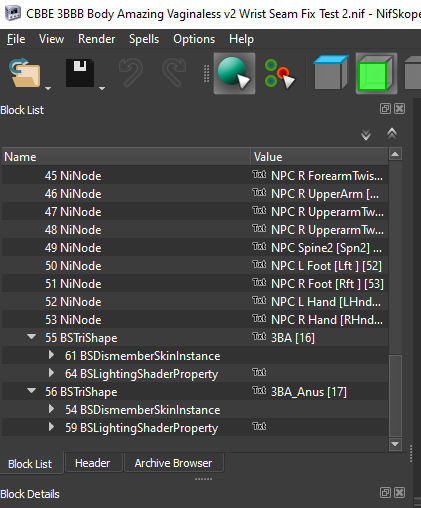Viewport: 421px width, 508px height.
Task: Click the Name column header
Action: click(126, 157)
